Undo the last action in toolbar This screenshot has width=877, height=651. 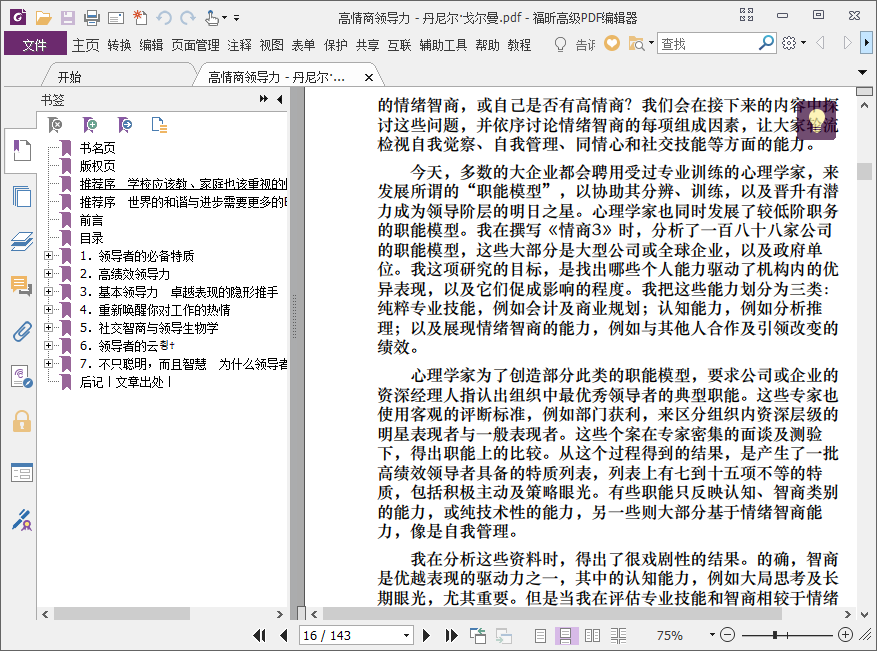coord(164,18)
